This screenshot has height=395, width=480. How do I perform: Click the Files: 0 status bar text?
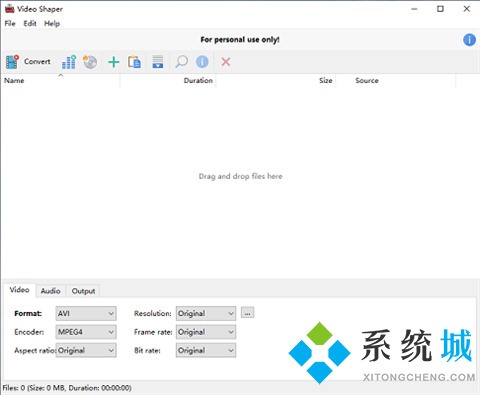[x=67, y=388]
